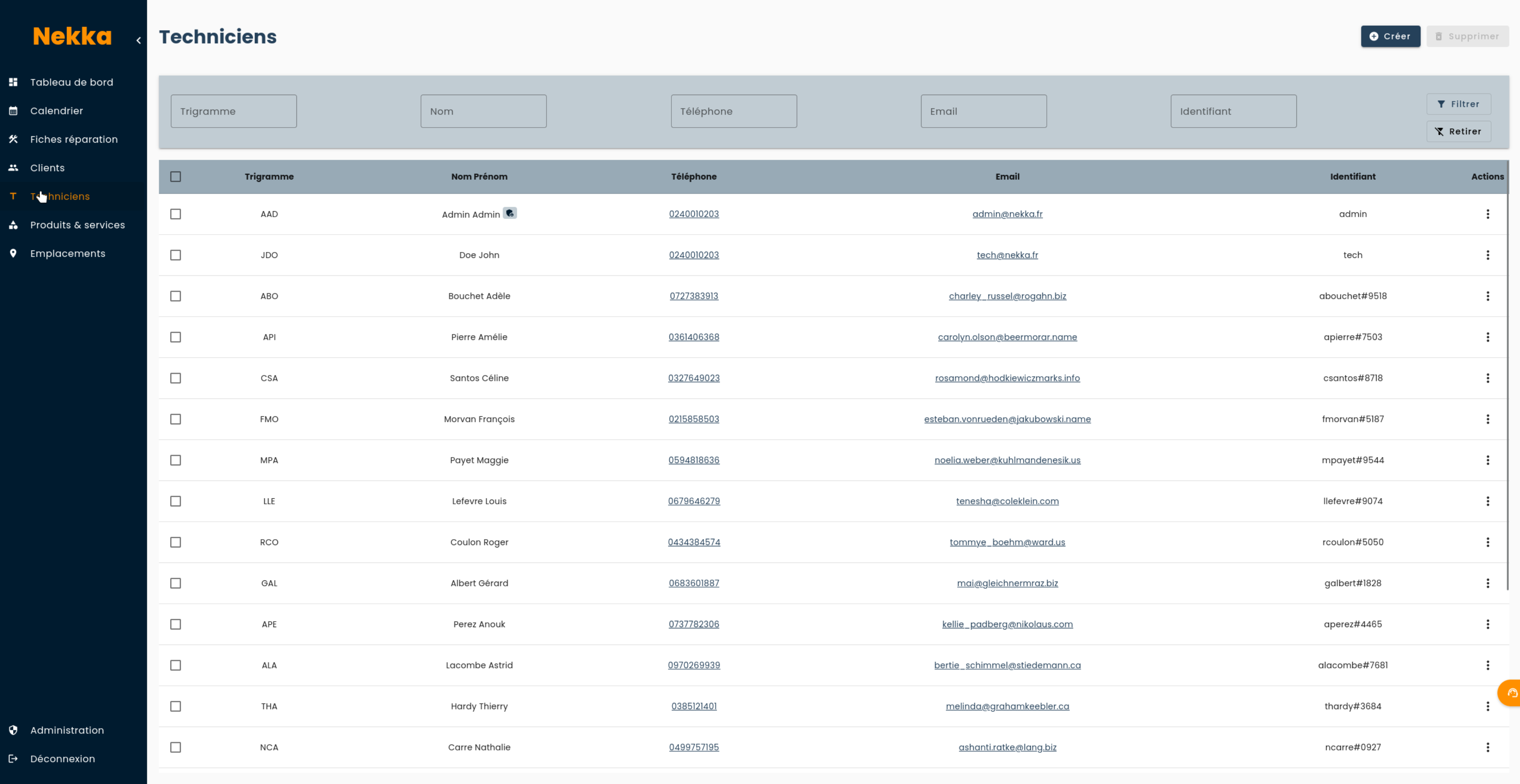Click identifiant thardy#3684

point(1352,706)
